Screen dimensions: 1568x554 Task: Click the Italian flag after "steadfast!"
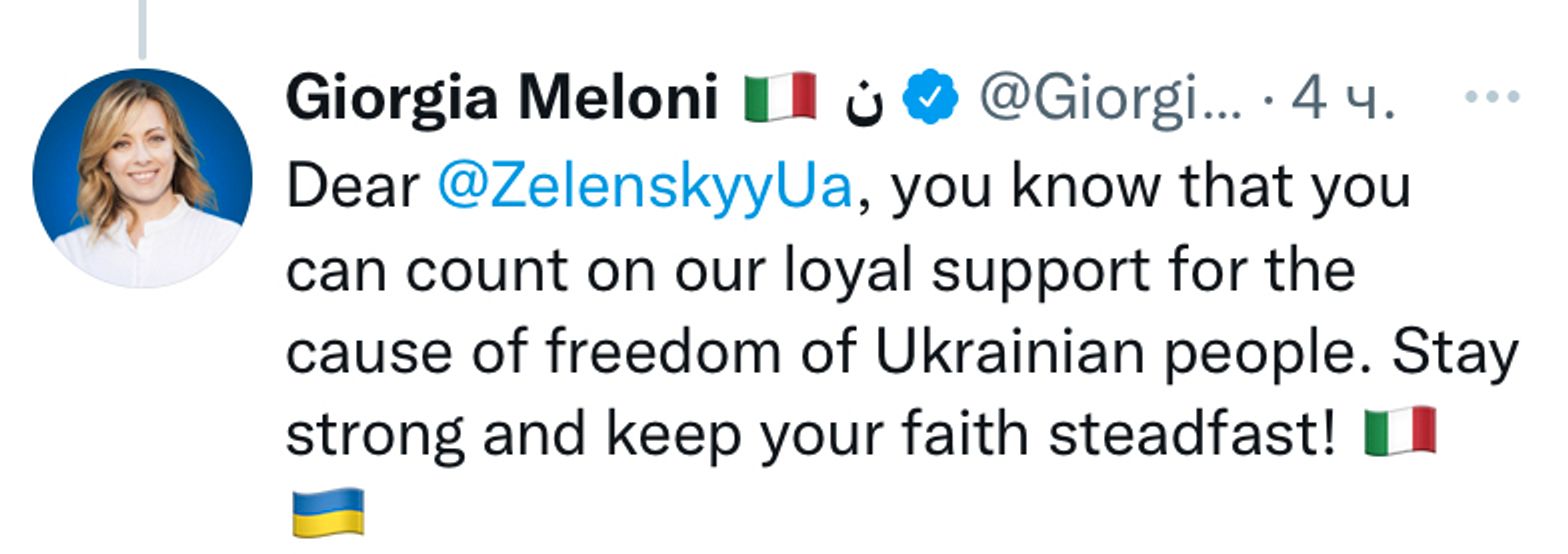click(1400, 432)
